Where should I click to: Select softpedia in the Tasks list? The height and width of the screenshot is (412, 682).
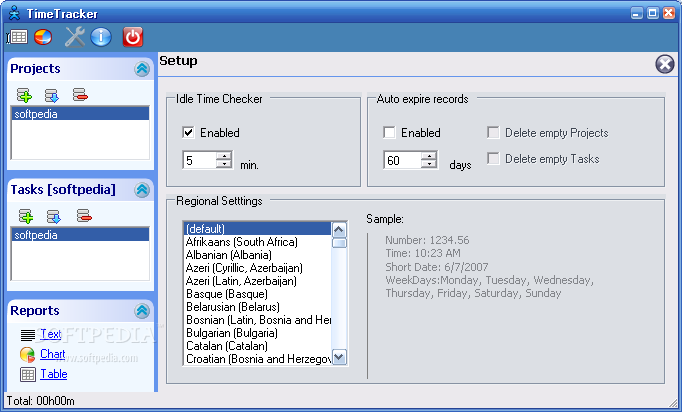coord(80,235)
